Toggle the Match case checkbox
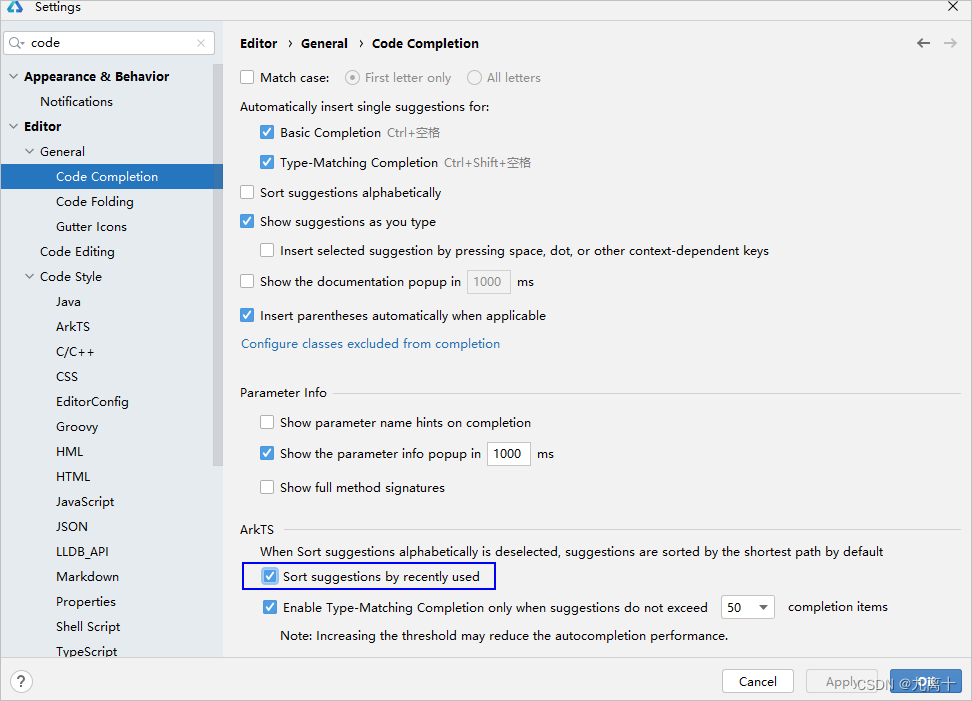Viewport: 972px width, 701px height. [x=247, y=77]
